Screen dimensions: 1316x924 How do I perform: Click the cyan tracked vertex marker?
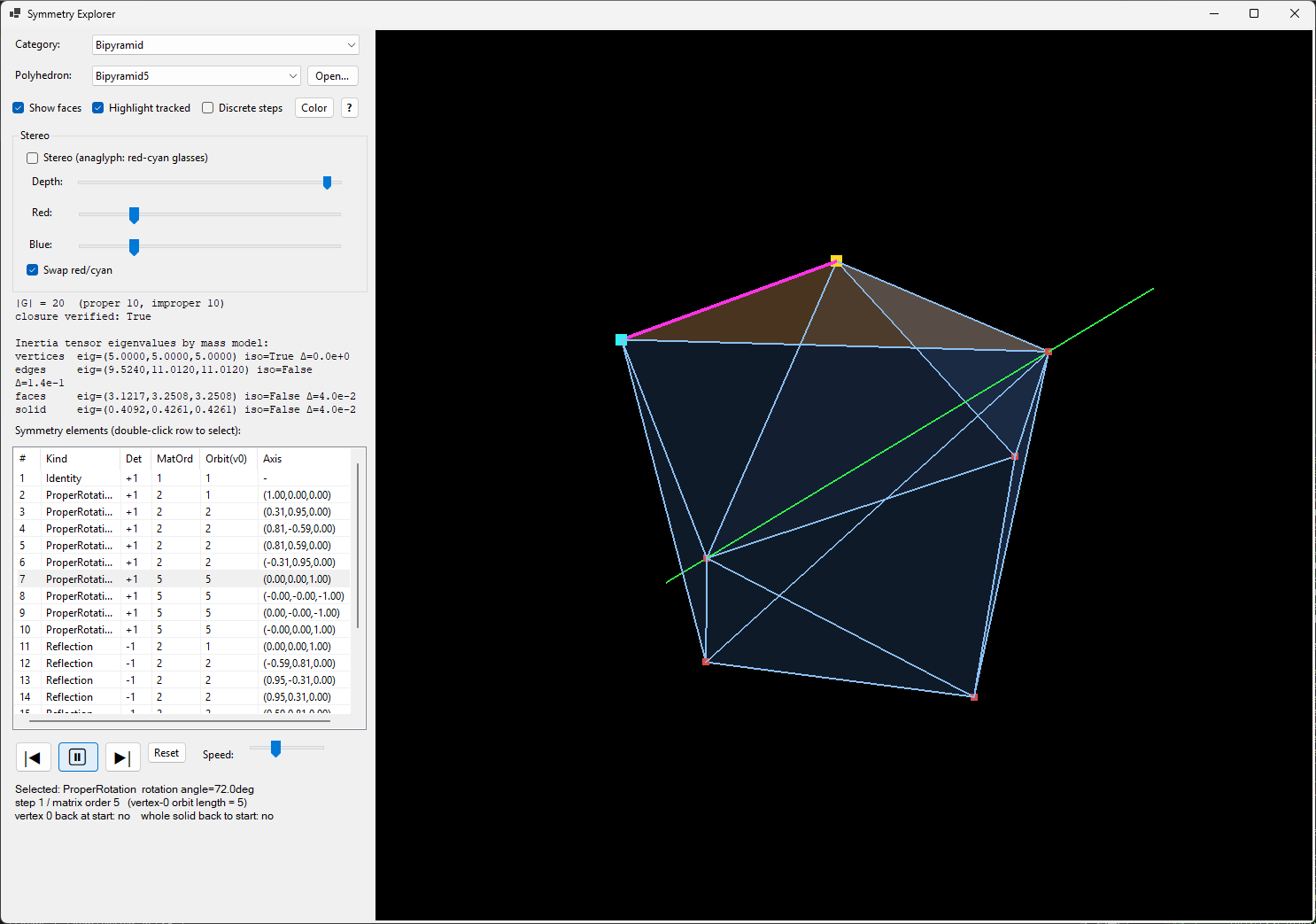tap(621, 339)
